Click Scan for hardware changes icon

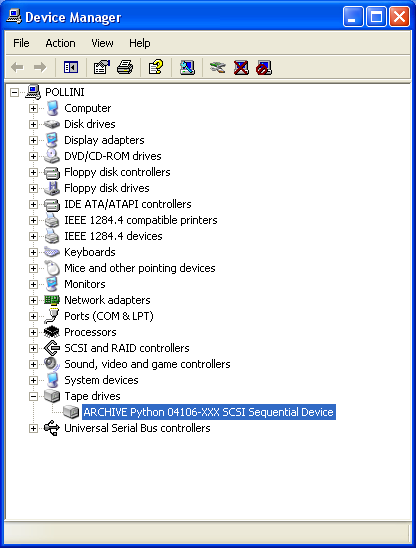click(x=187, y=67)
